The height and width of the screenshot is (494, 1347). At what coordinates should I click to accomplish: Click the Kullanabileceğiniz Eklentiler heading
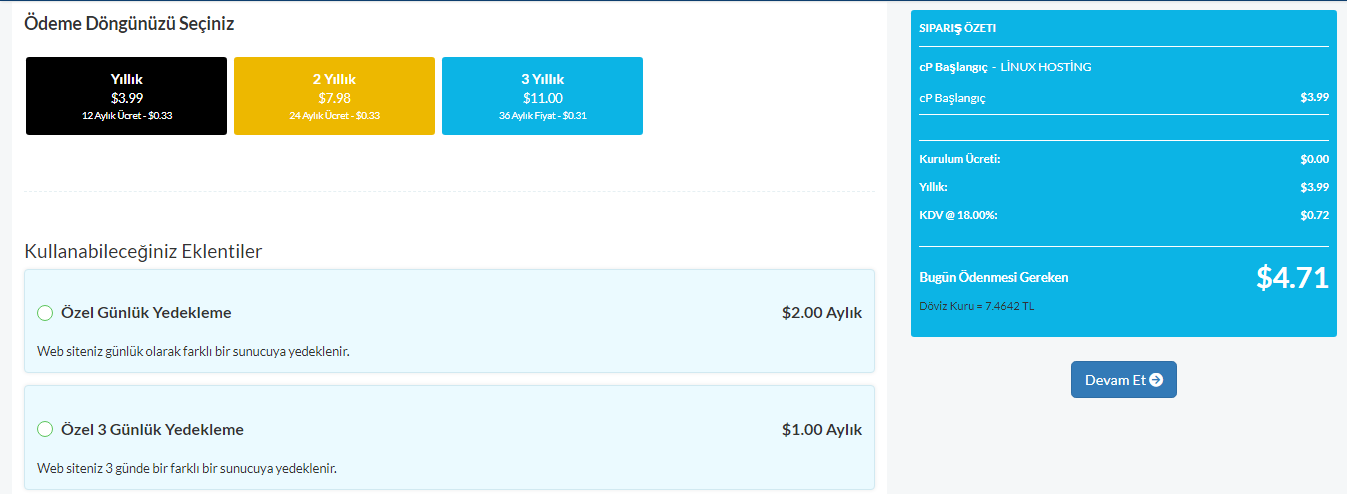pyautogui.click(x=143, y=251)
